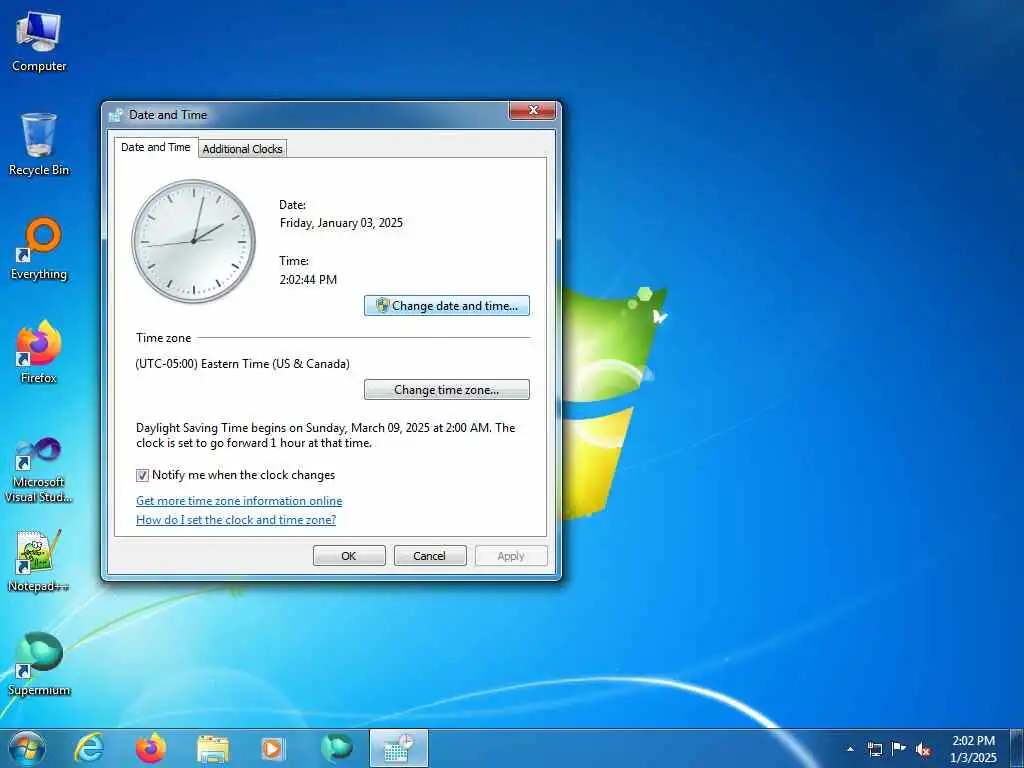Click Change date and time button
The height and width of the screenshot is (768, 1024).
(447, 306)
